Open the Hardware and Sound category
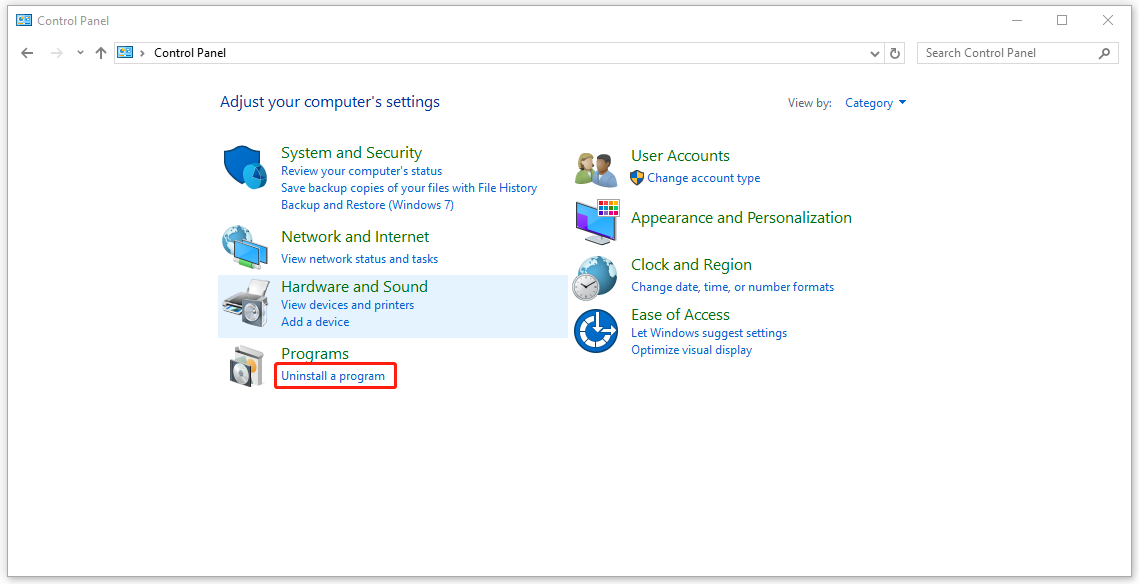 (x=354, y=286)
